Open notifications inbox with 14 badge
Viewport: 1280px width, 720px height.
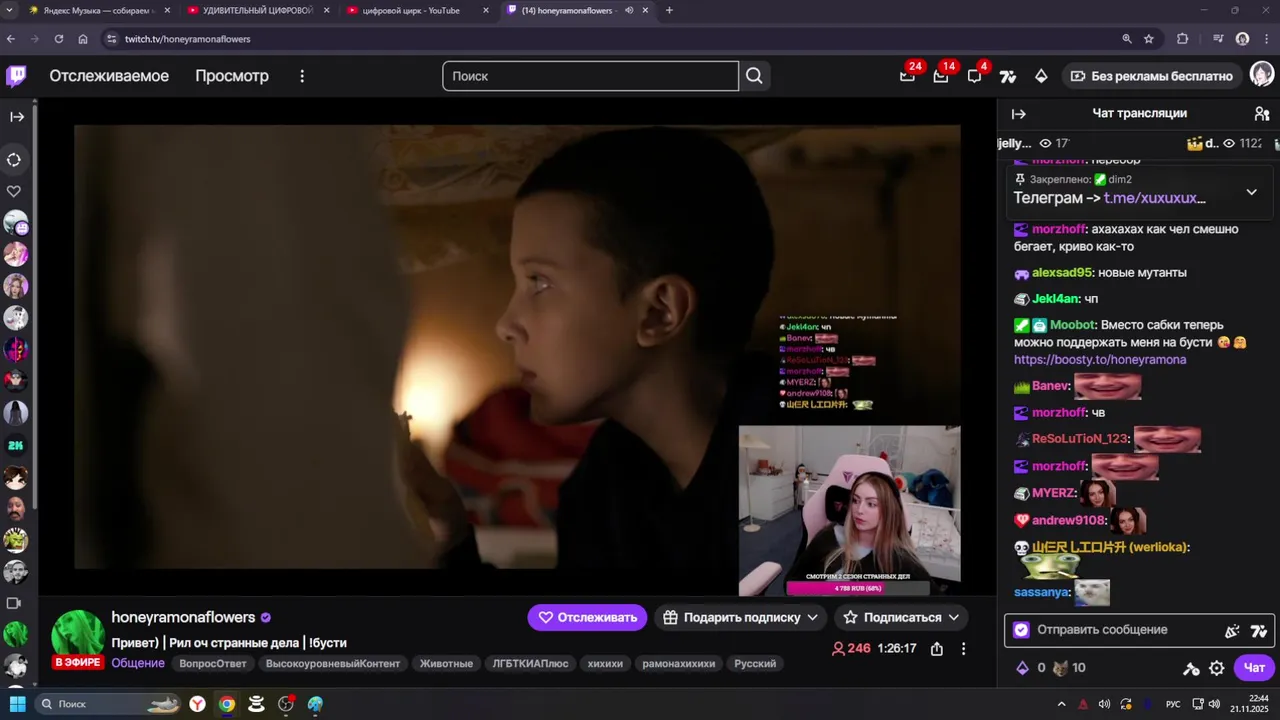tap(941, 76)
